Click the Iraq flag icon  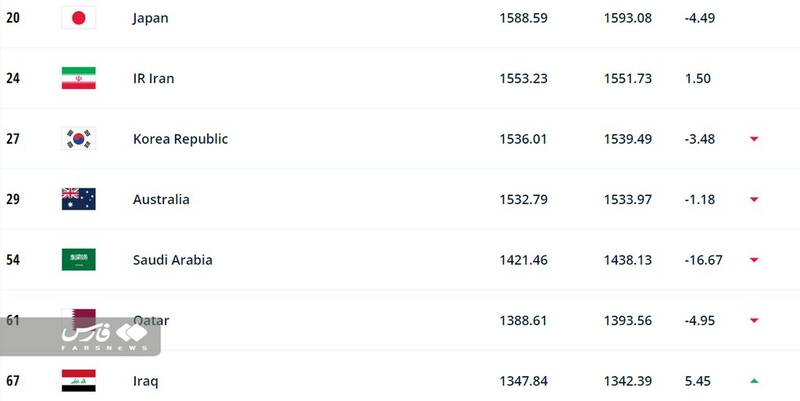click(x=78, y=380)
